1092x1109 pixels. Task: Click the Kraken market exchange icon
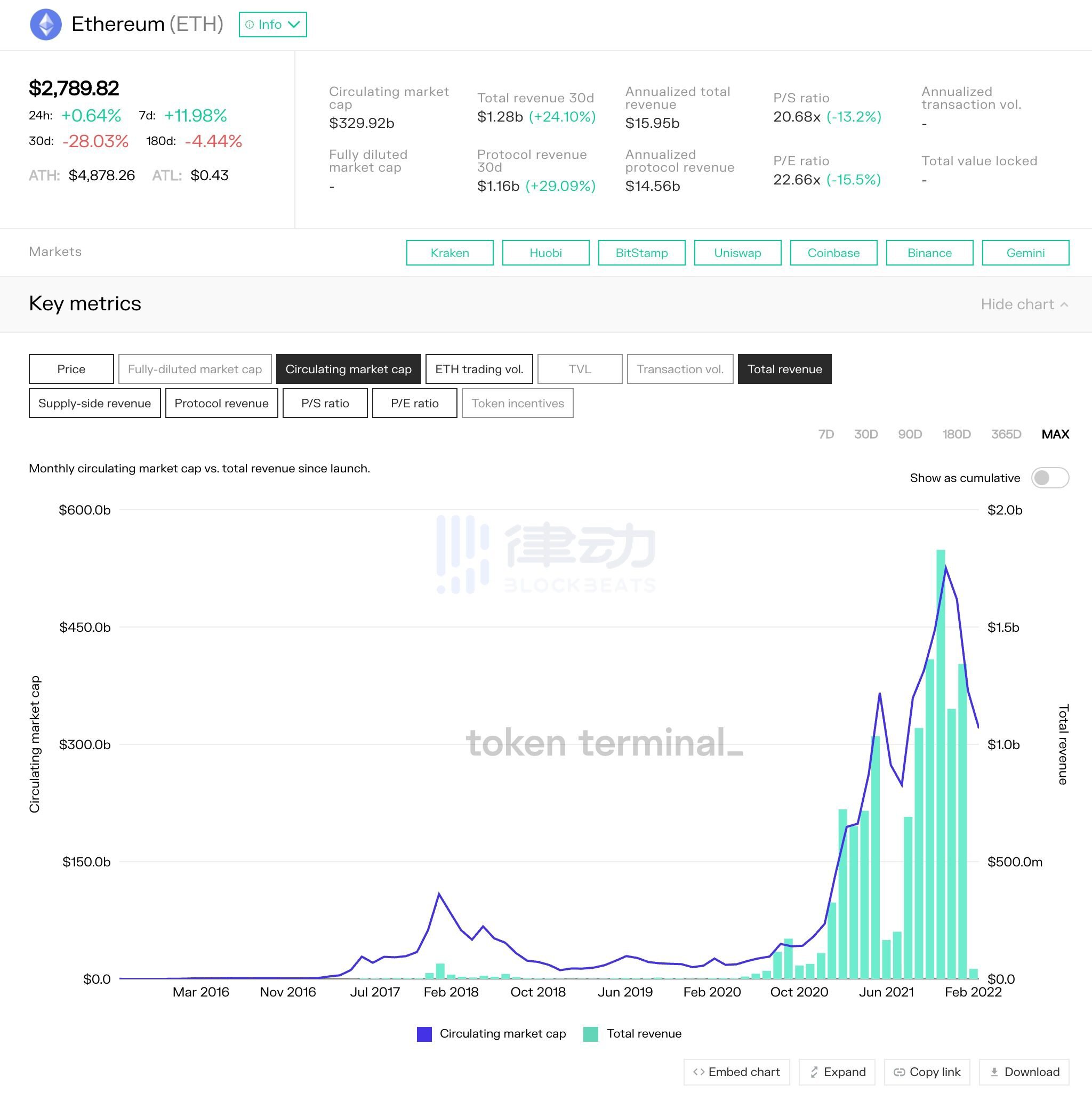point(448,252)
